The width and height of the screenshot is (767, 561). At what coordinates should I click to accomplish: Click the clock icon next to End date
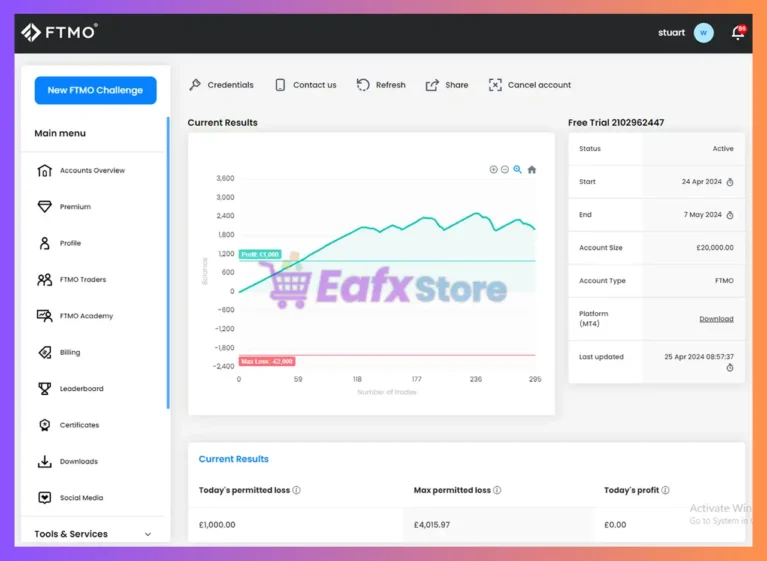tap(730, 215)
